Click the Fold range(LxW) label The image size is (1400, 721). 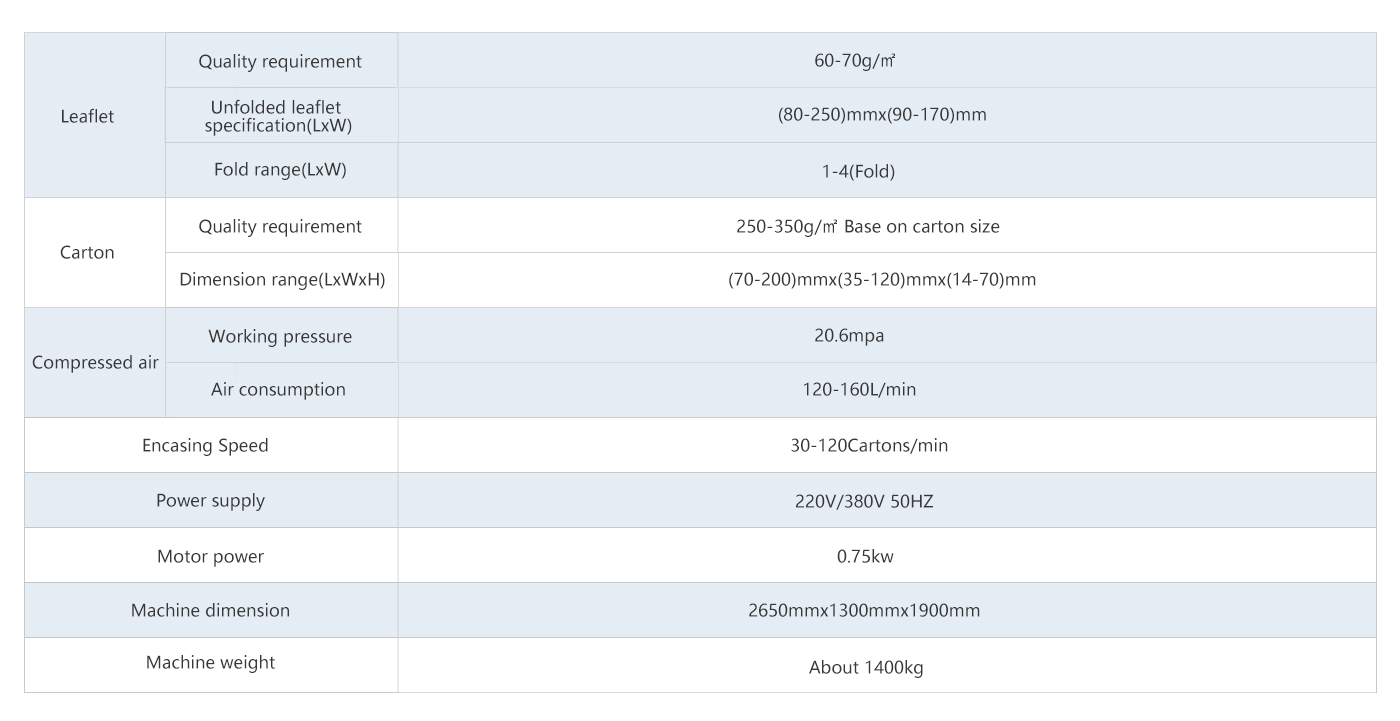tap(280, 170)
